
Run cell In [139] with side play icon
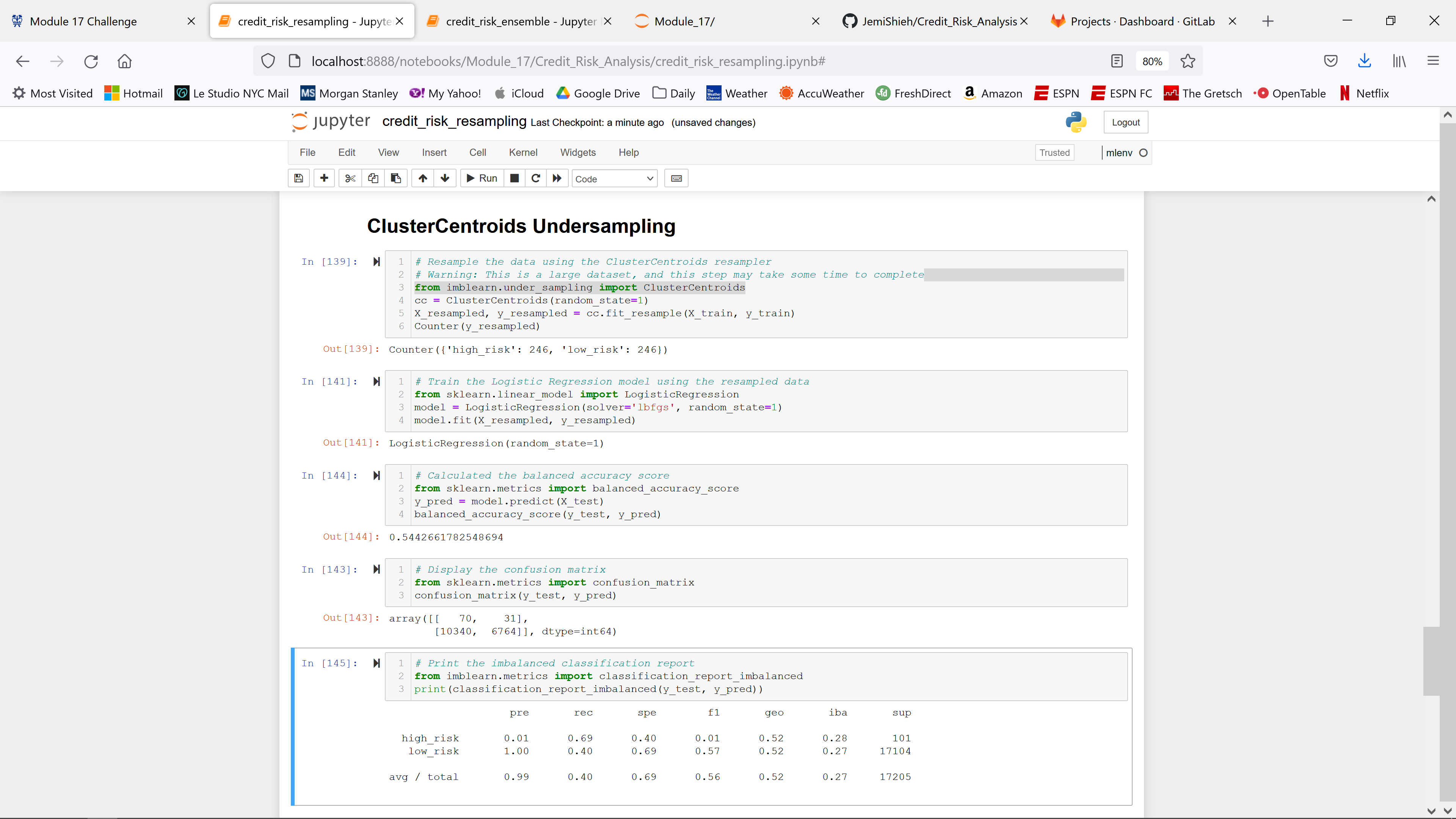pos(377,262)
